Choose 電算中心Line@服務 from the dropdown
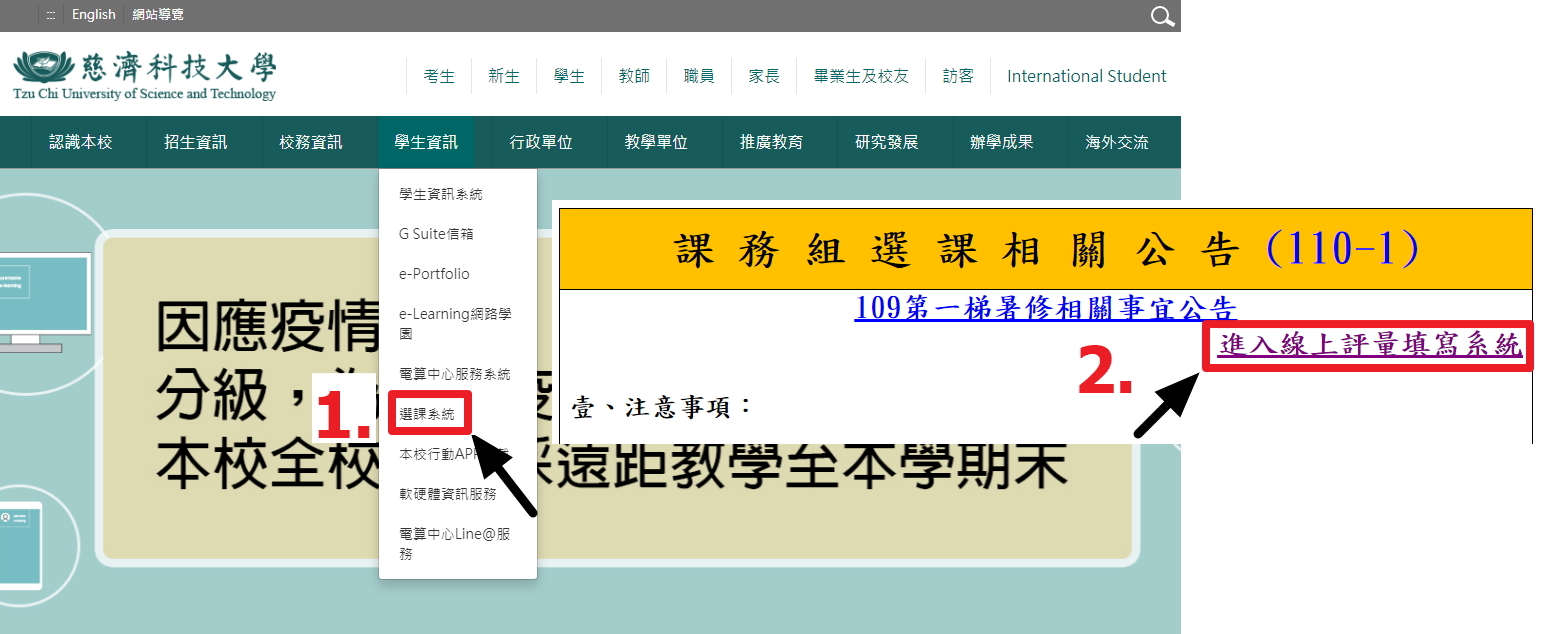Viewport: 1544px width, 634px height. tap(455, 543)
